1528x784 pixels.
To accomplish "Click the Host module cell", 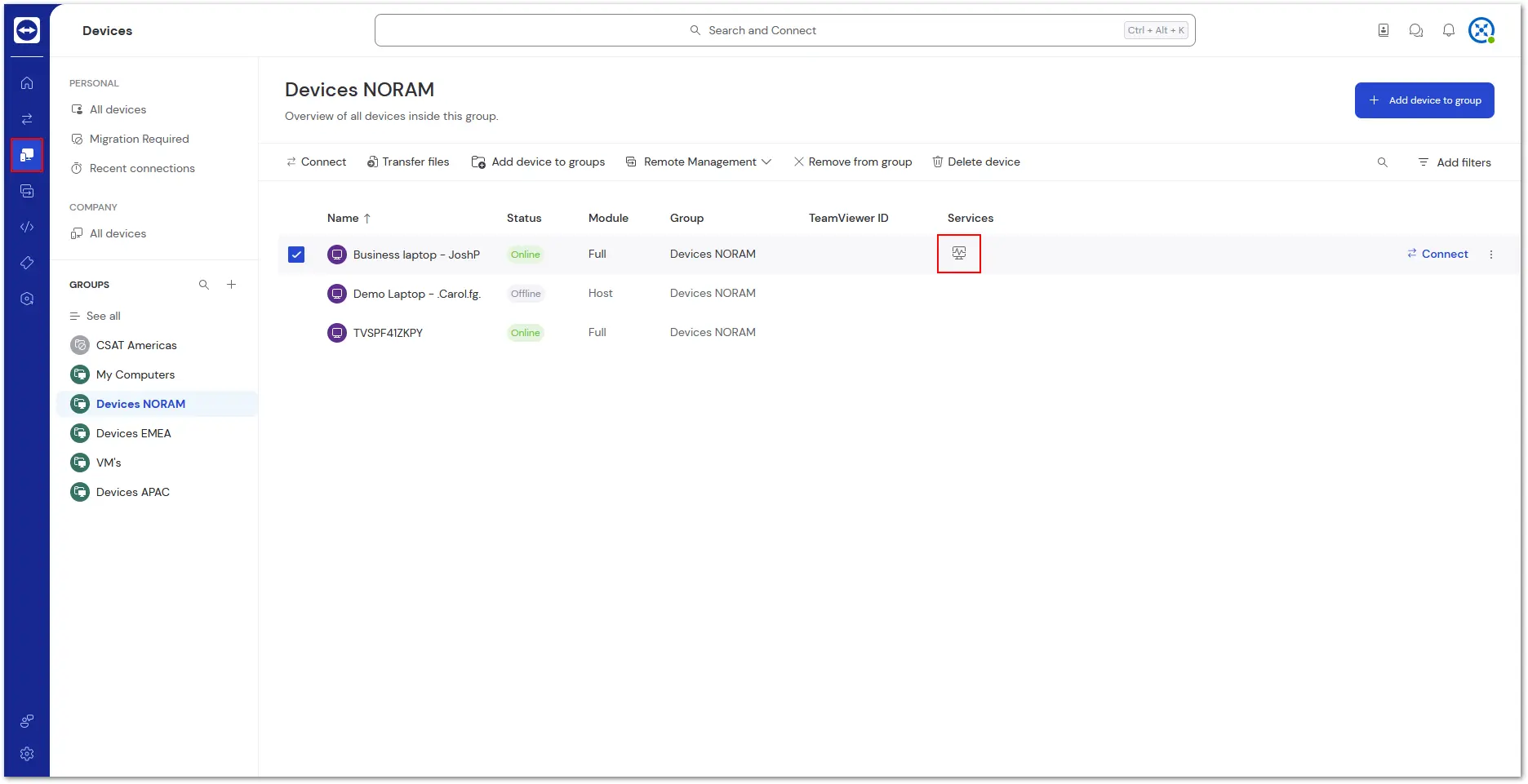I will tap(600, 293).
